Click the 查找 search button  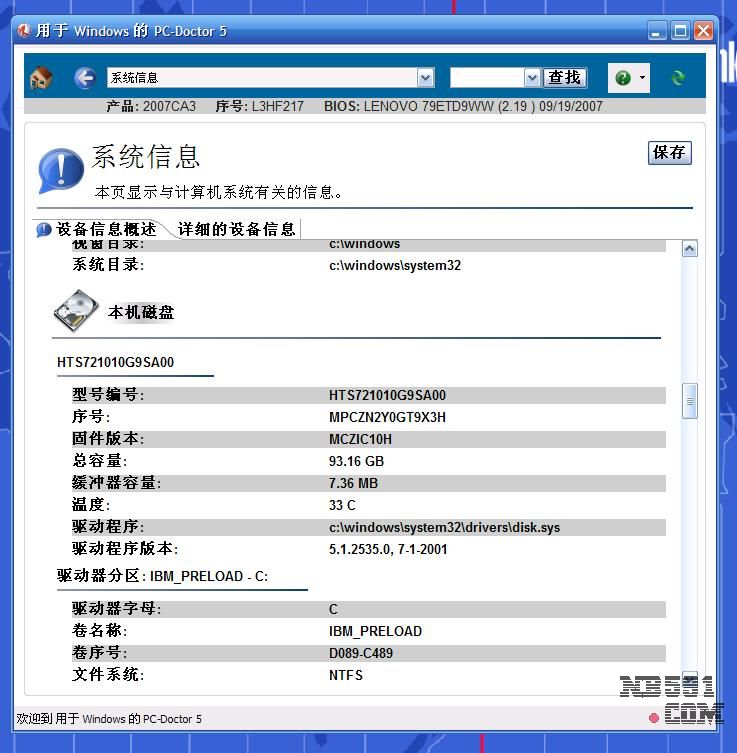pyautogui.click(x=565, y=78)
